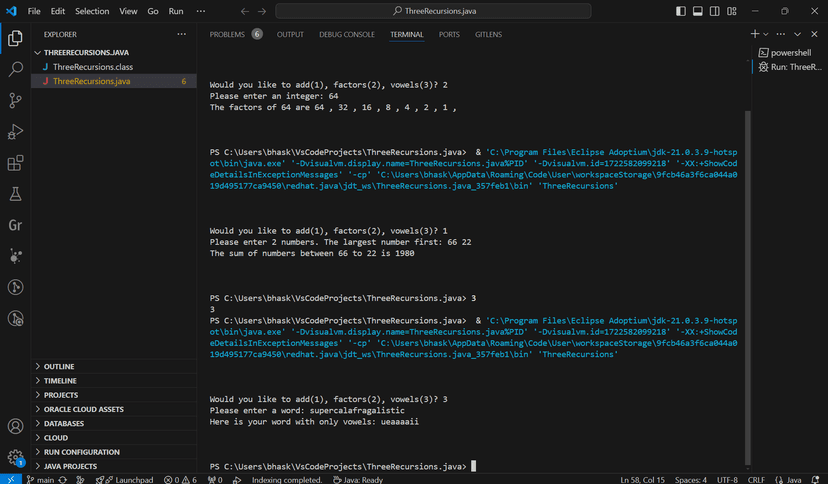Switch to the OUTPUT tab
828x484 pixels.
tap(290, 34)
